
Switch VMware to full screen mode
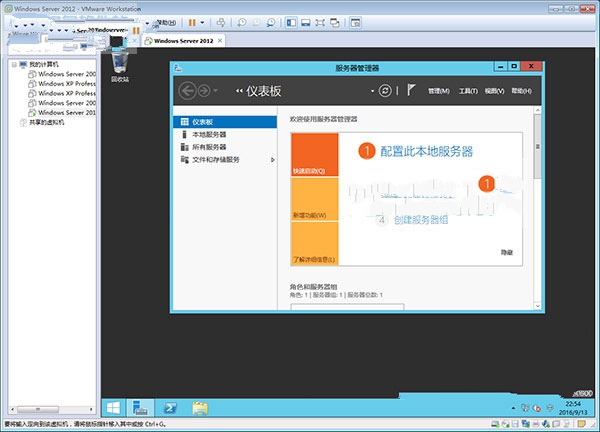coord(320,23)
